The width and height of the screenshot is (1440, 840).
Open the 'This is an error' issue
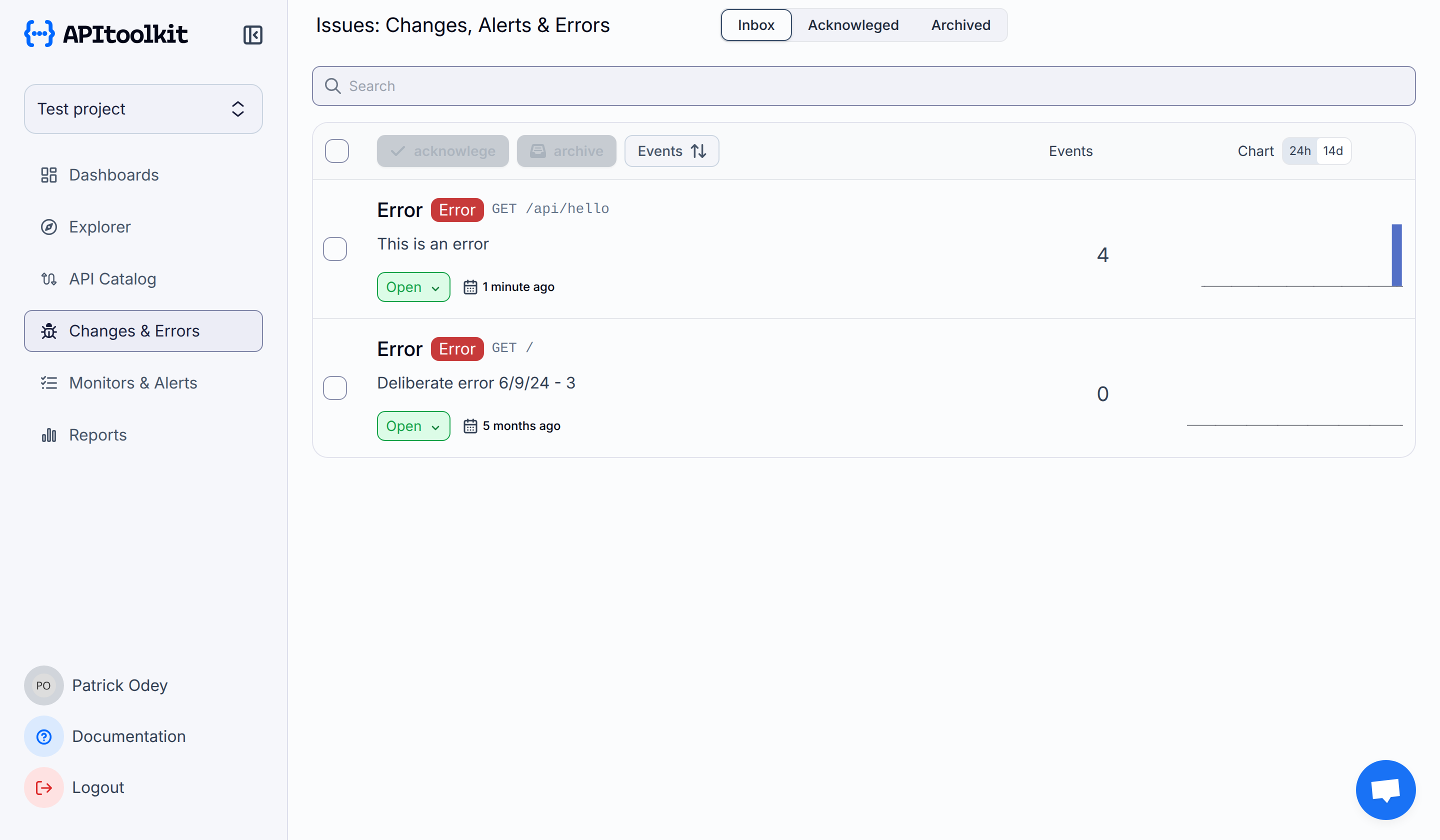tap(432, 244)
